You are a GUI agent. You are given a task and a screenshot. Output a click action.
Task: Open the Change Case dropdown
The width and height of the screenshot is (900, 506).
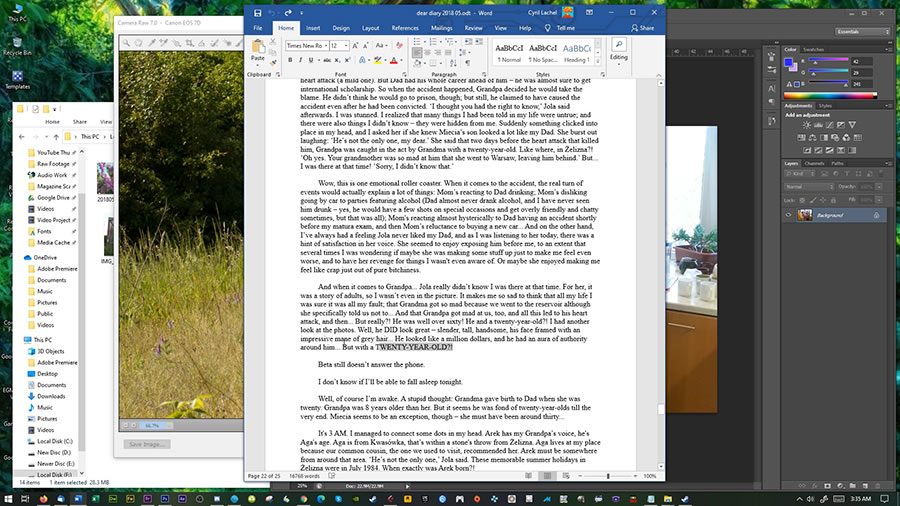coord(381,45)
